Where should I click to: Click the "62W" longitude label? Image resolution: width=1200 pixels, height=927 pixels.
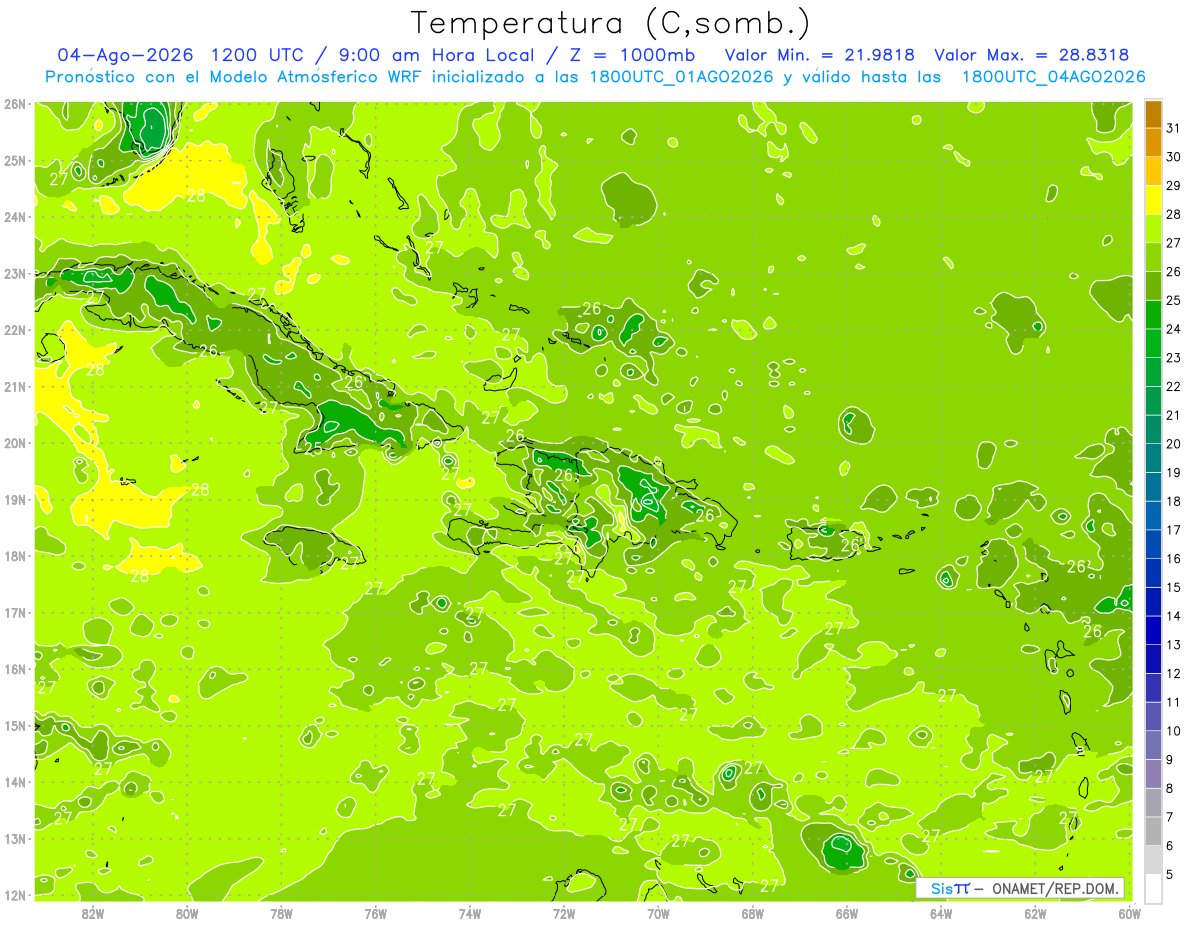1035,913
